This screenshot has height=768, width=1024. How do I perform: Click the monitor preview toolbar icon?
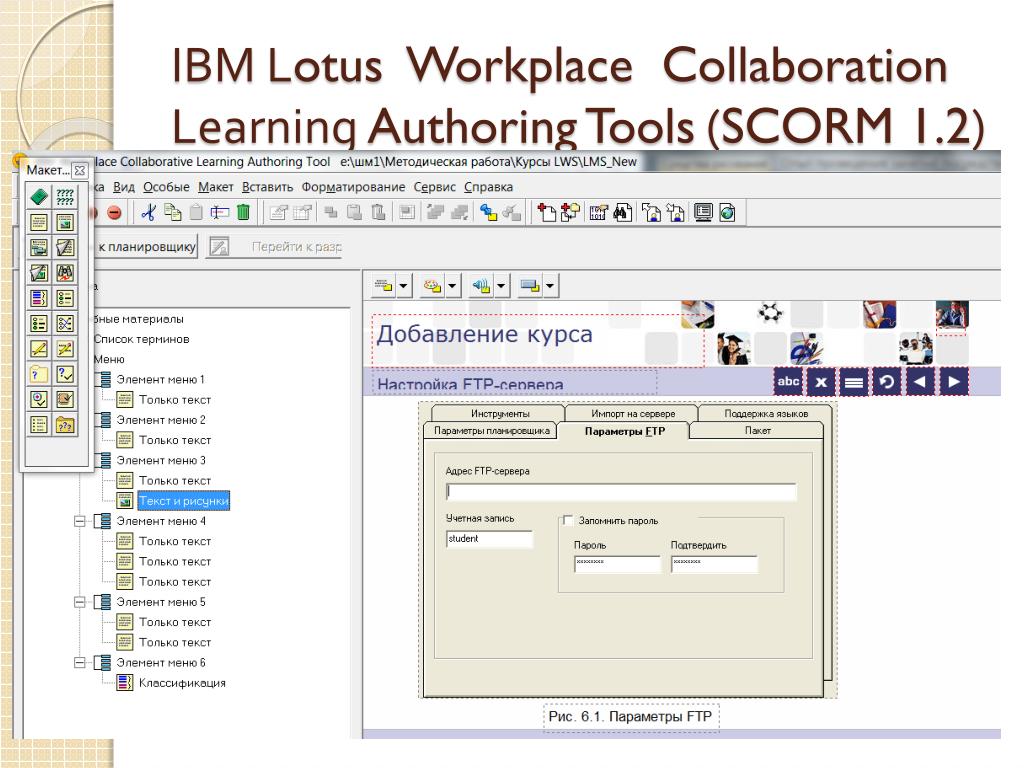click(x=703, y=212)
